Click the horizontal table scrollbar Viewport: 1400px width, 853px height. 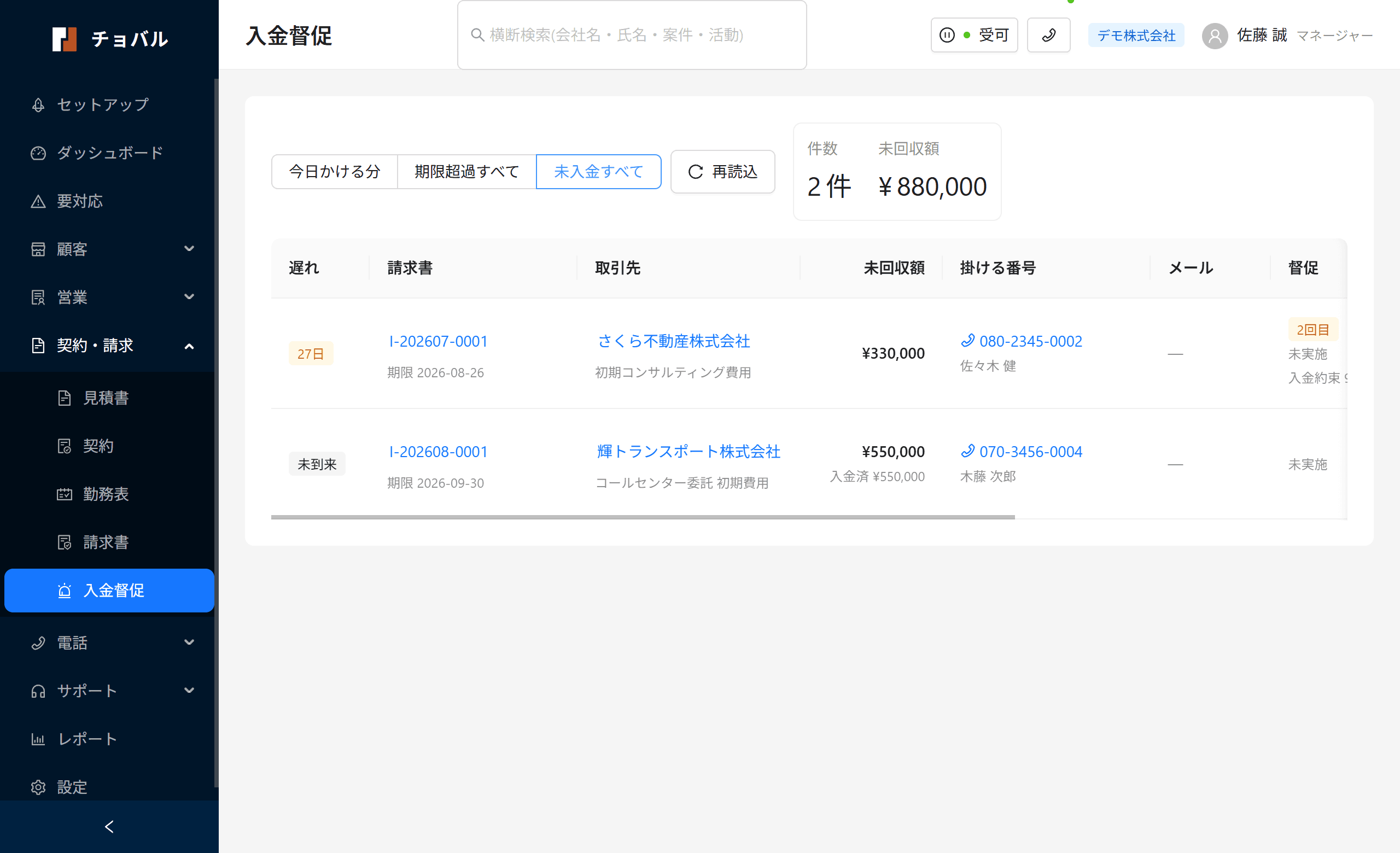click(643, 517)
